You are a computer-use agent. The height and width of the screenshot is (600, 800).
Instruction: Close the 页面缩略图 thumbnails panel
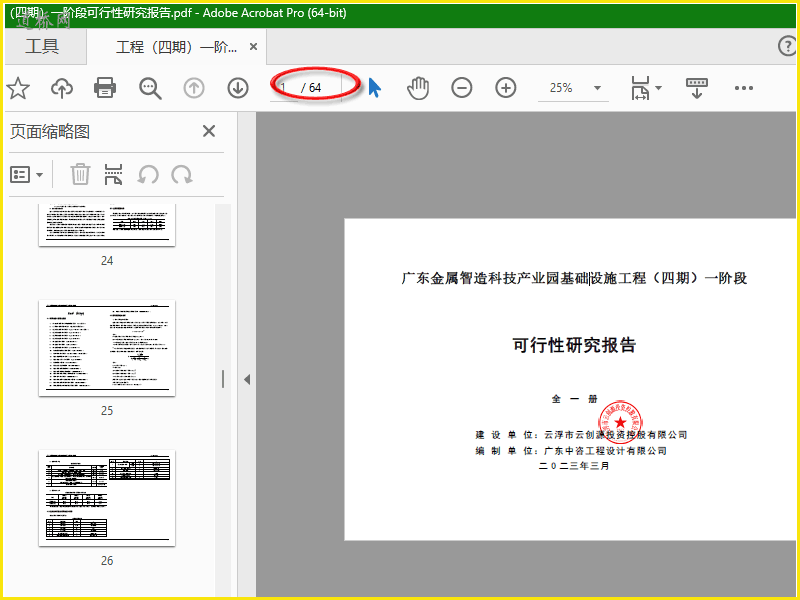click(x=209, y=131)
